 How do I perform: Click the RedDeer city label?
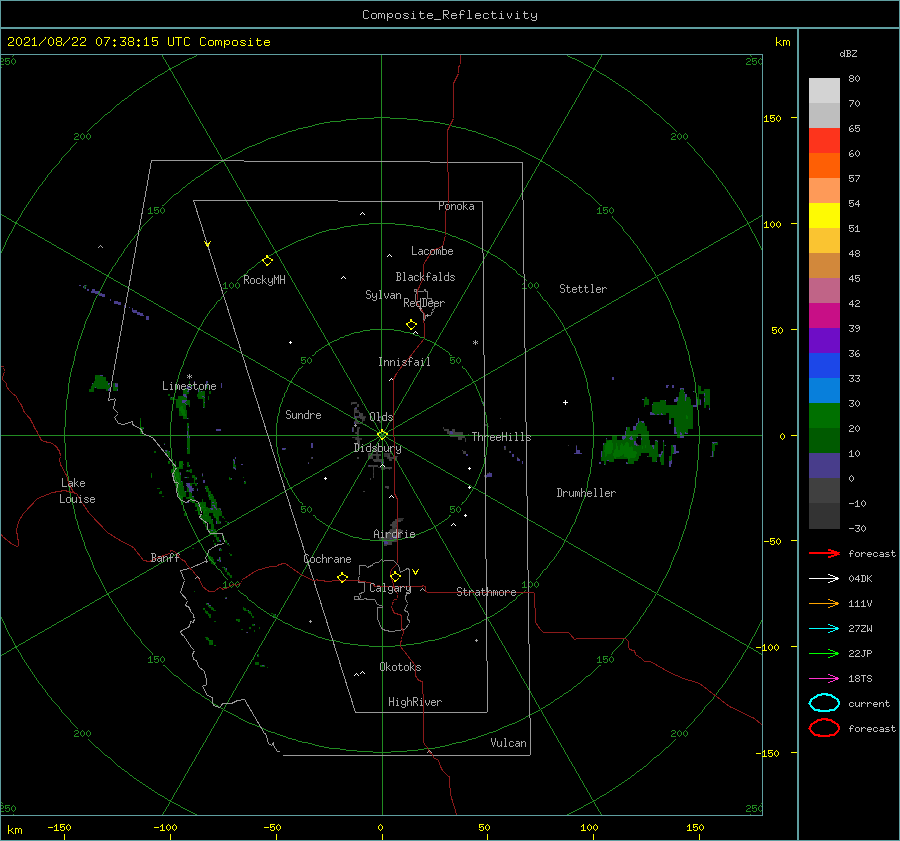[424, 303]
